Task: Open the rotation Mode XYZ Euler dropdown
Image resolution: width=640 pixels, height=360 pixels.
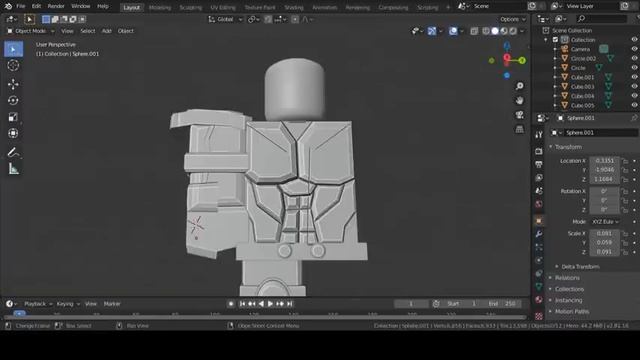Action: pyautogui.click(x=605, y=222)
